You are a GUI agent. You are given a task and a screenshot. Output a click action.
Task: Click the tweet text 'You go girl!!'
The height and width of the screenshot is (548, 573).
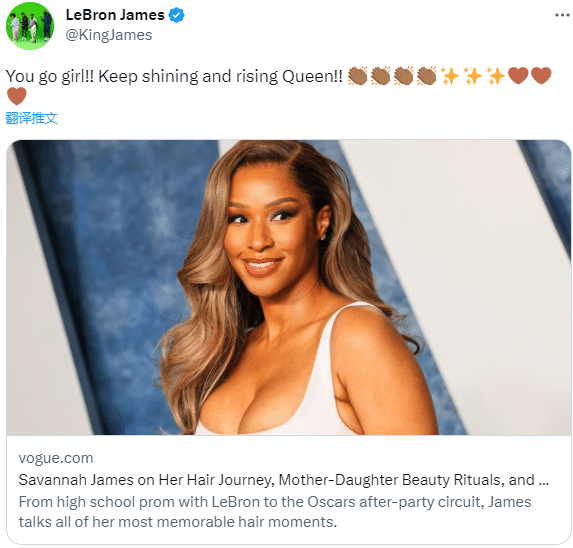coord(50,76)
